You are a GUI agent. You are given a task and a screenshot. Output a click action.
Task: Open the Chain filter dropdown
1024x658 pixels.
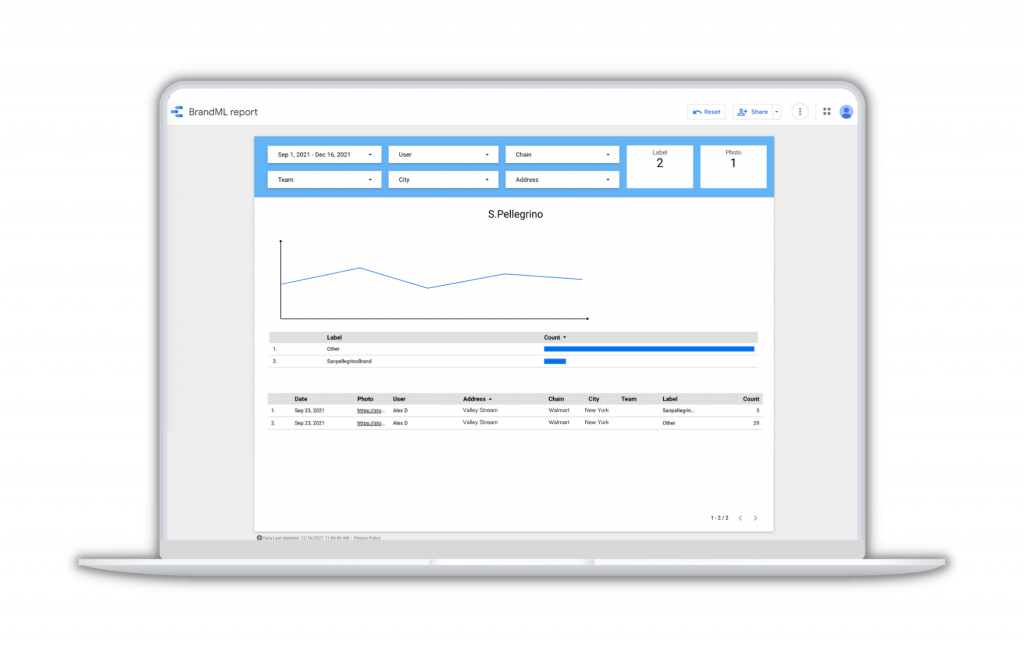click(562, 155)
